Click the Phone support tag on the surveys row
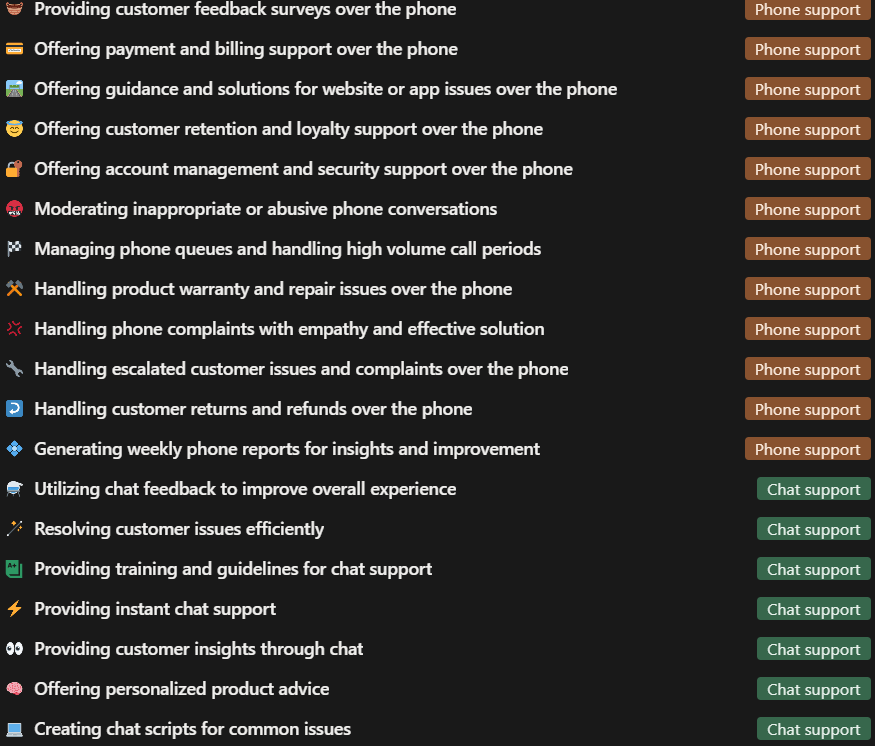The height and width of the screenshot is (746, 875). [807, 9]
